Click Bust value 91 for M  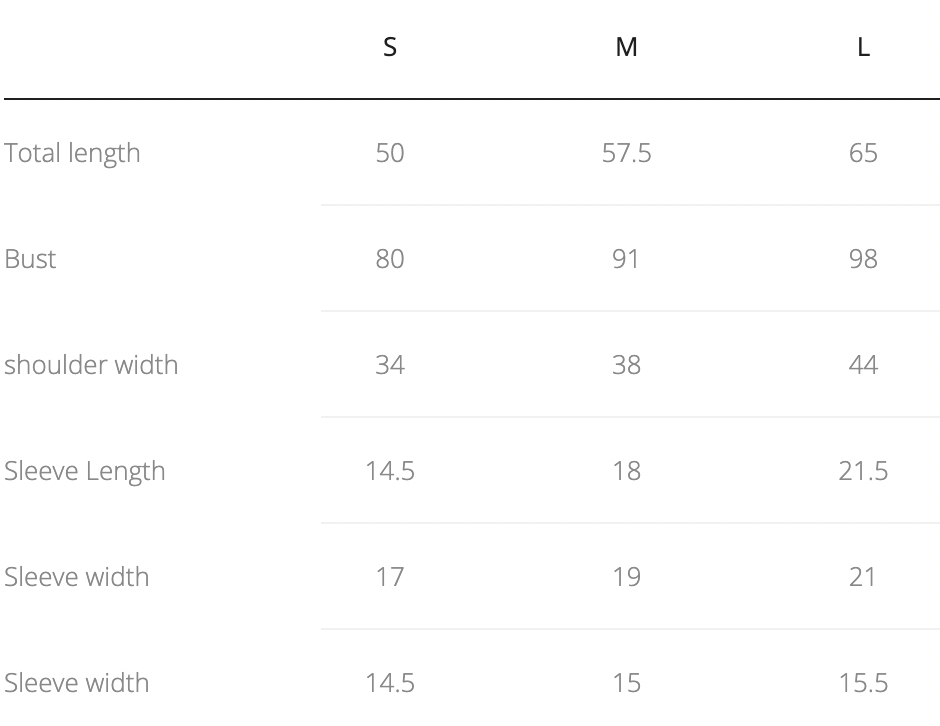click(x=625, y=259)
